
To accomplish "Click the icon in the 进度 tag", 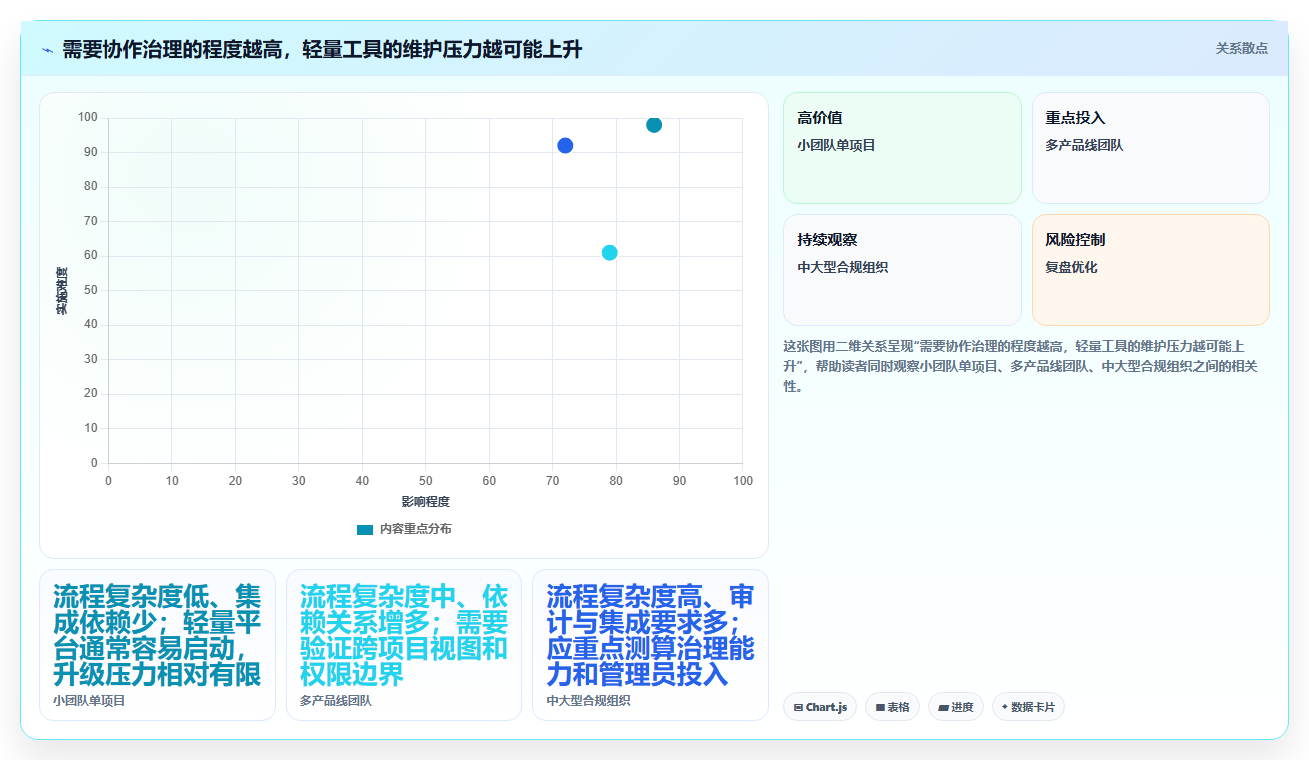I will [x=944, y=707].
